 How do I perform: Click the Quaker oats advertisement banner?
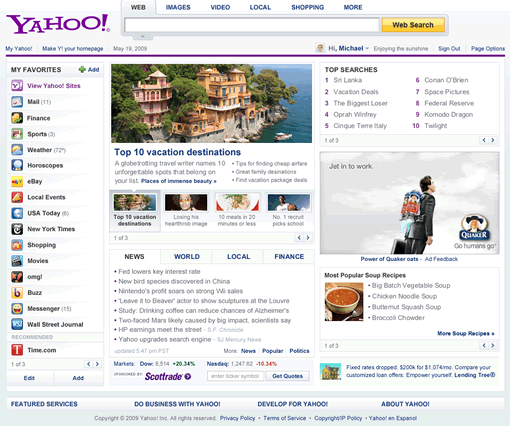pos(409,203)
